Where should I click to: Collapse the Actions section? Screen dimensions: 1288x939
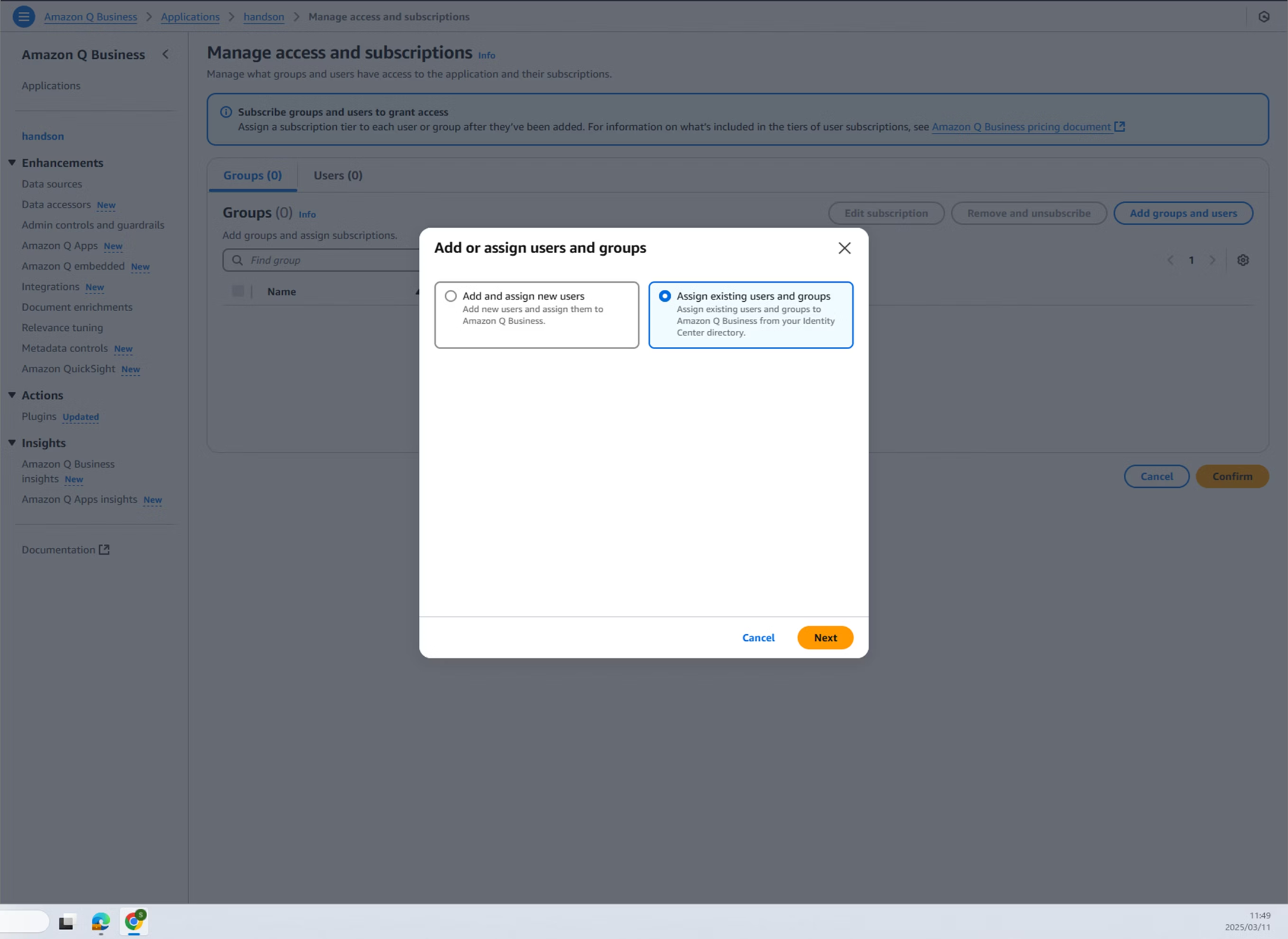click(12, 395)
